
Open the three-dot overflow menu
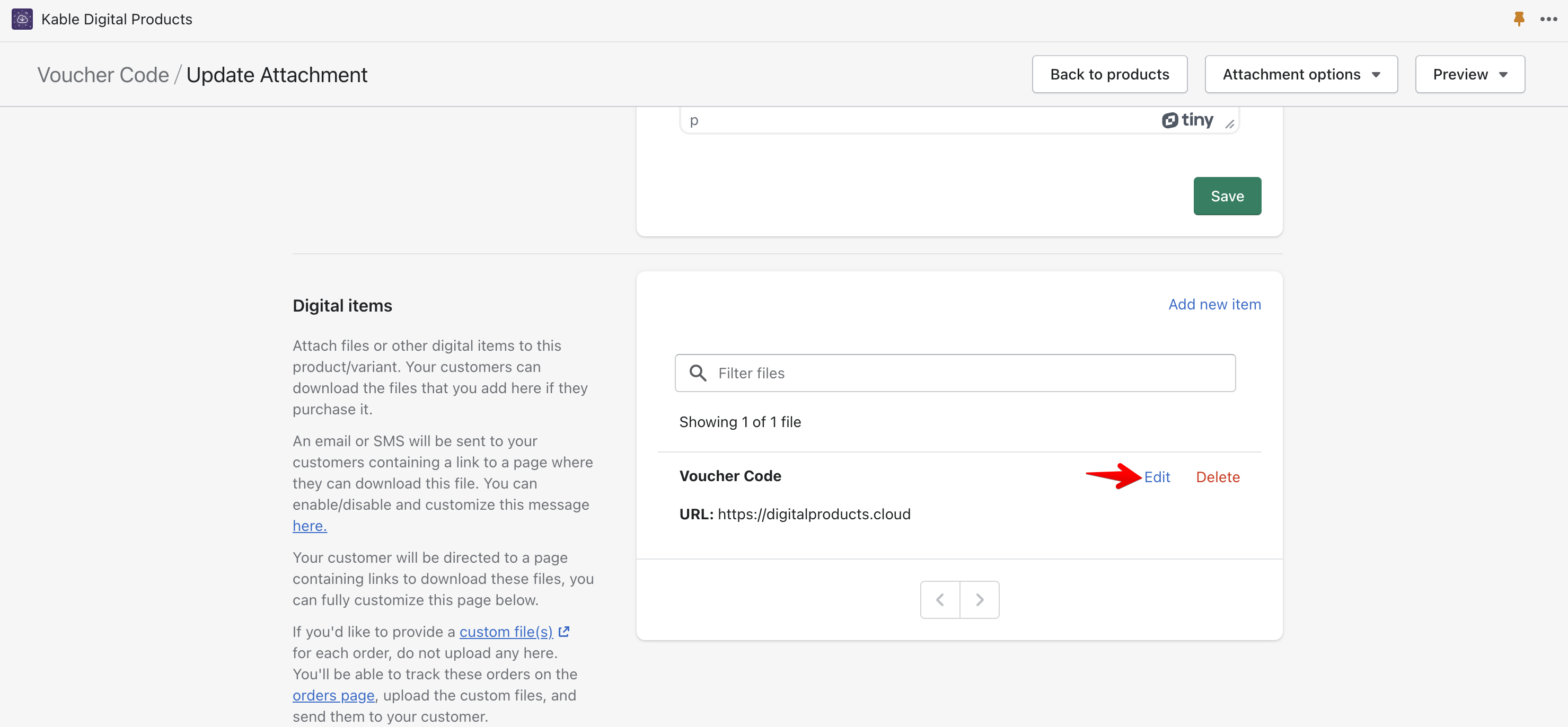[1548, 19]
